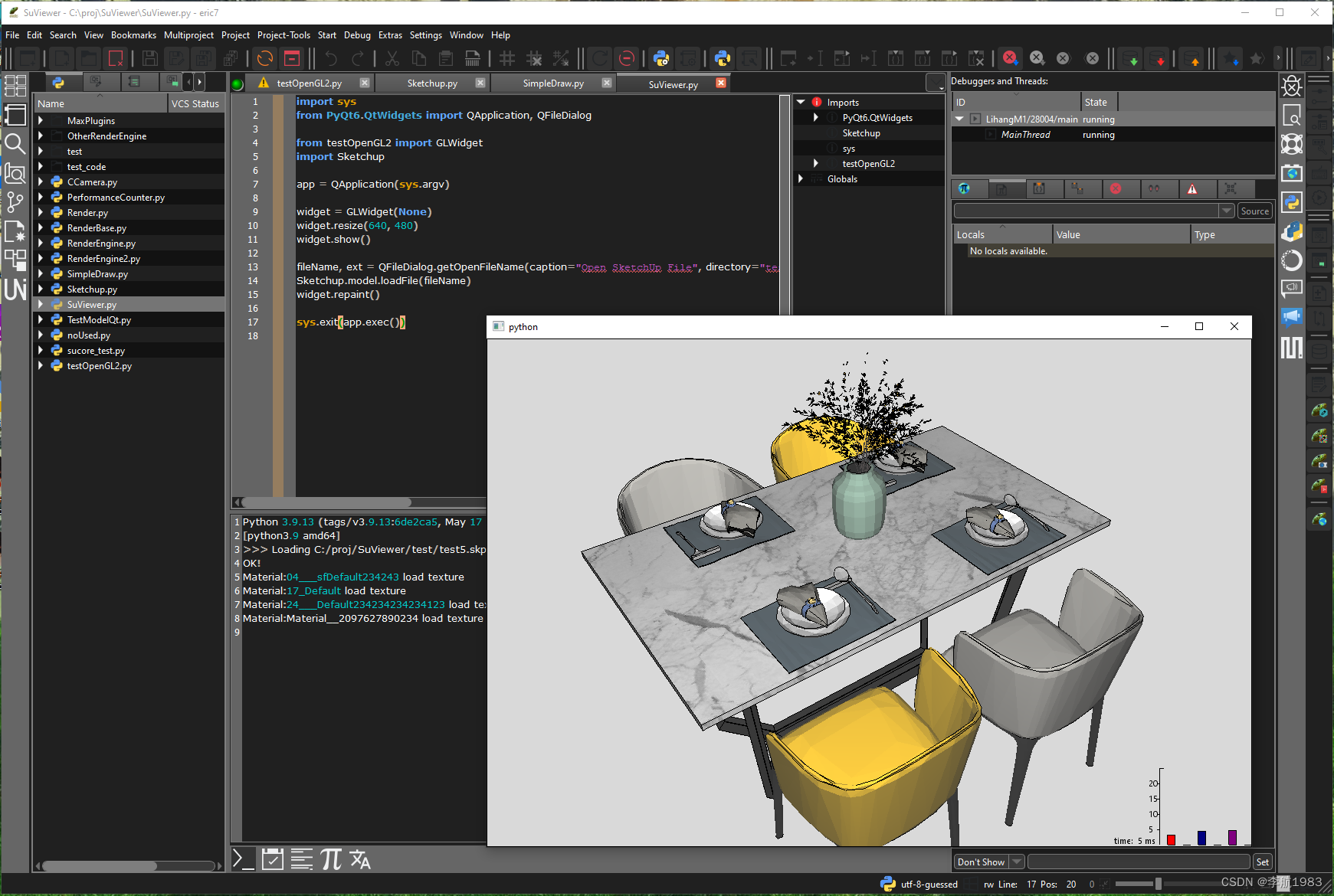The width and height of the screenshot is (1334, 896).
Task: Expand the Sketchup.py tree node
Action: point(41,289)
